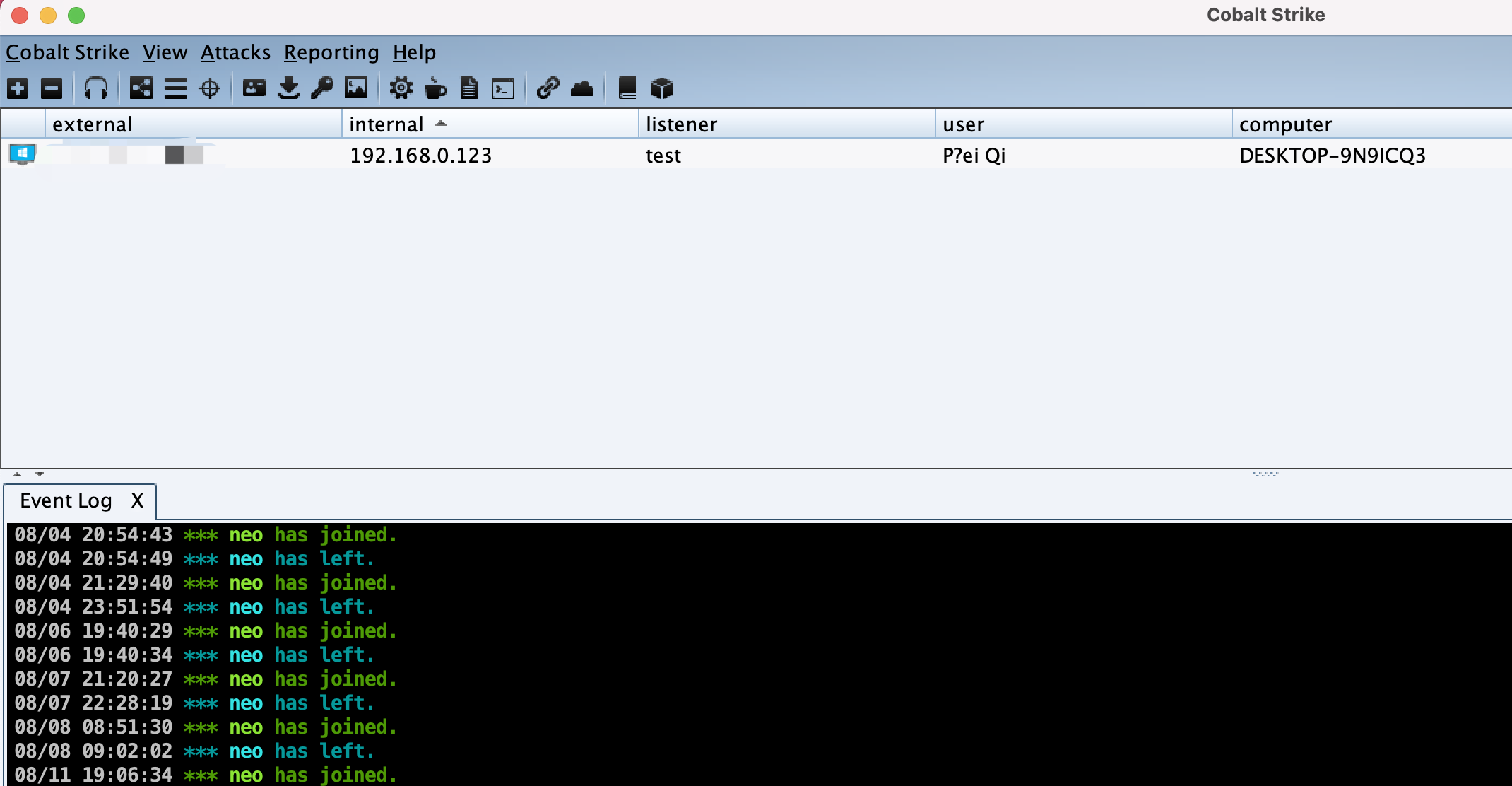Viewport: 1512px width, 786px height.
Task: Click the disconnect from team server minus icon
Action: coord(52,88)
